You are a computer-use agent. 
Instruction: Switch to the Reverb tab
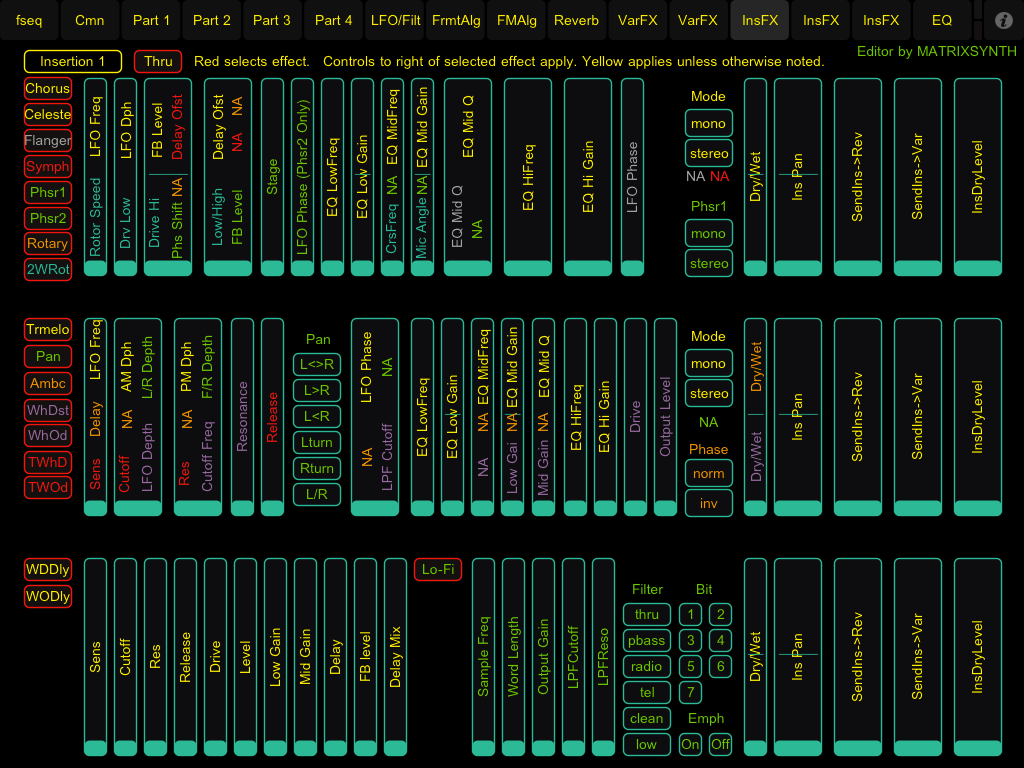[576, 20]
